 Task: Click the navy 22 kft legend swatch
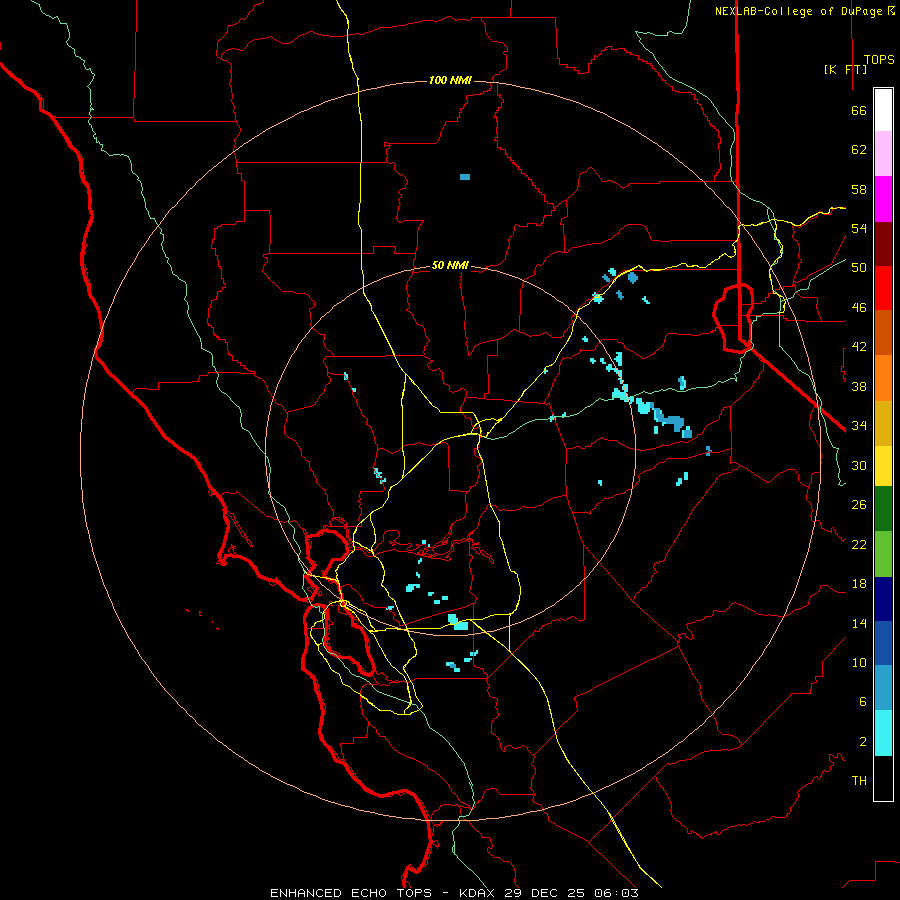[883, 599]
